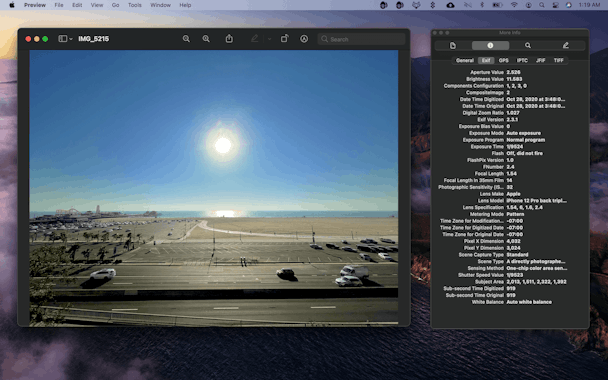Open the Annotations inspector pencil icon
This screenshot has height=380, width=608.
(x=565, y=46)
